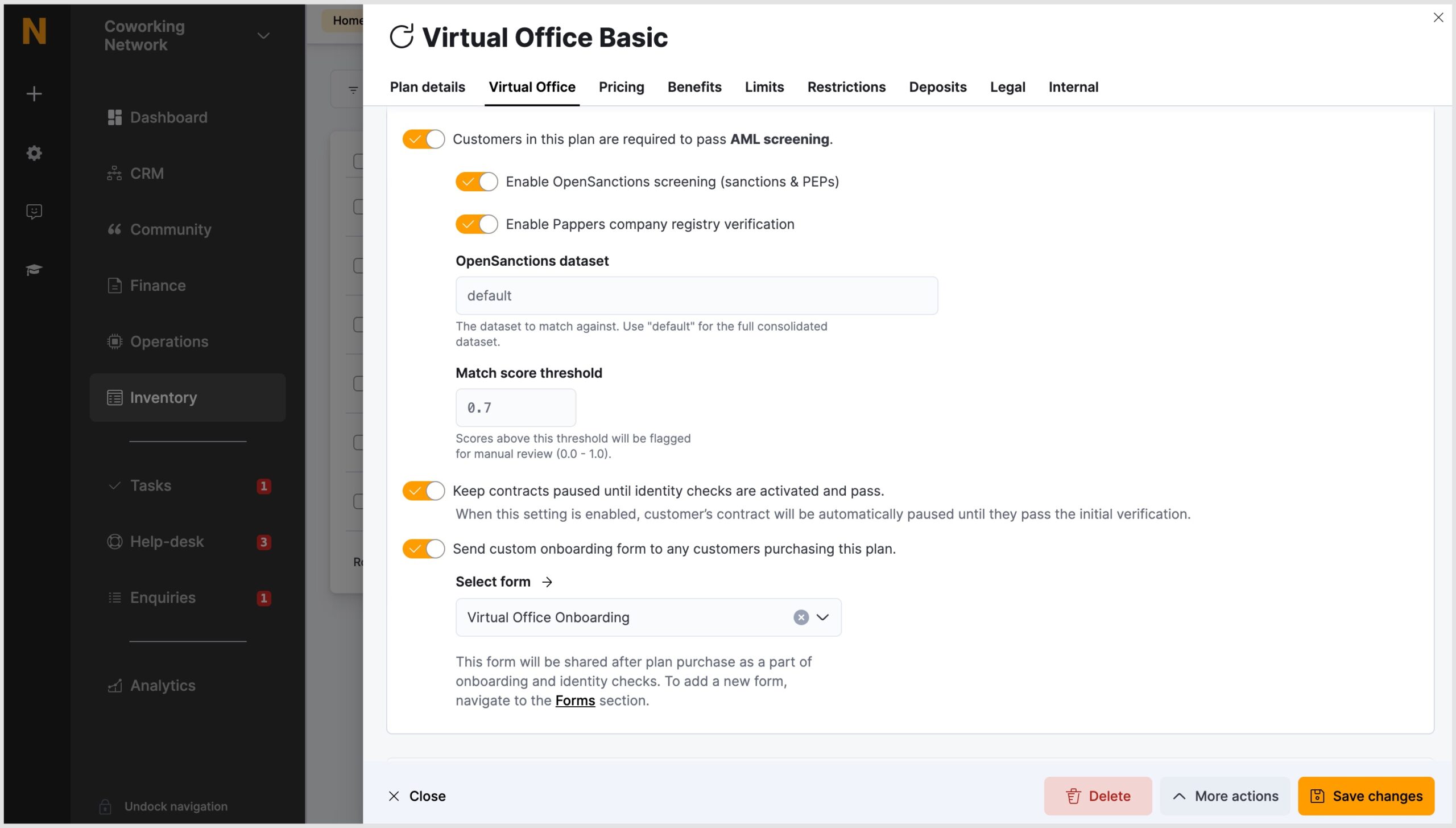Switch to the Plan details tab
This screenshot has width=1456, height=828.
(427, 87)
